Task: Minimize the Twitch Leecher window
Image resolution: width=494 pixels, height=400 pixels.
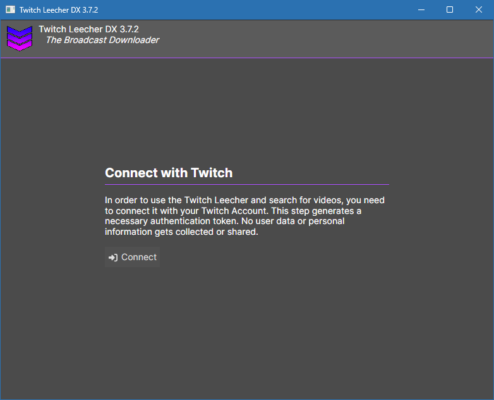Action: (x=421, y=10)
